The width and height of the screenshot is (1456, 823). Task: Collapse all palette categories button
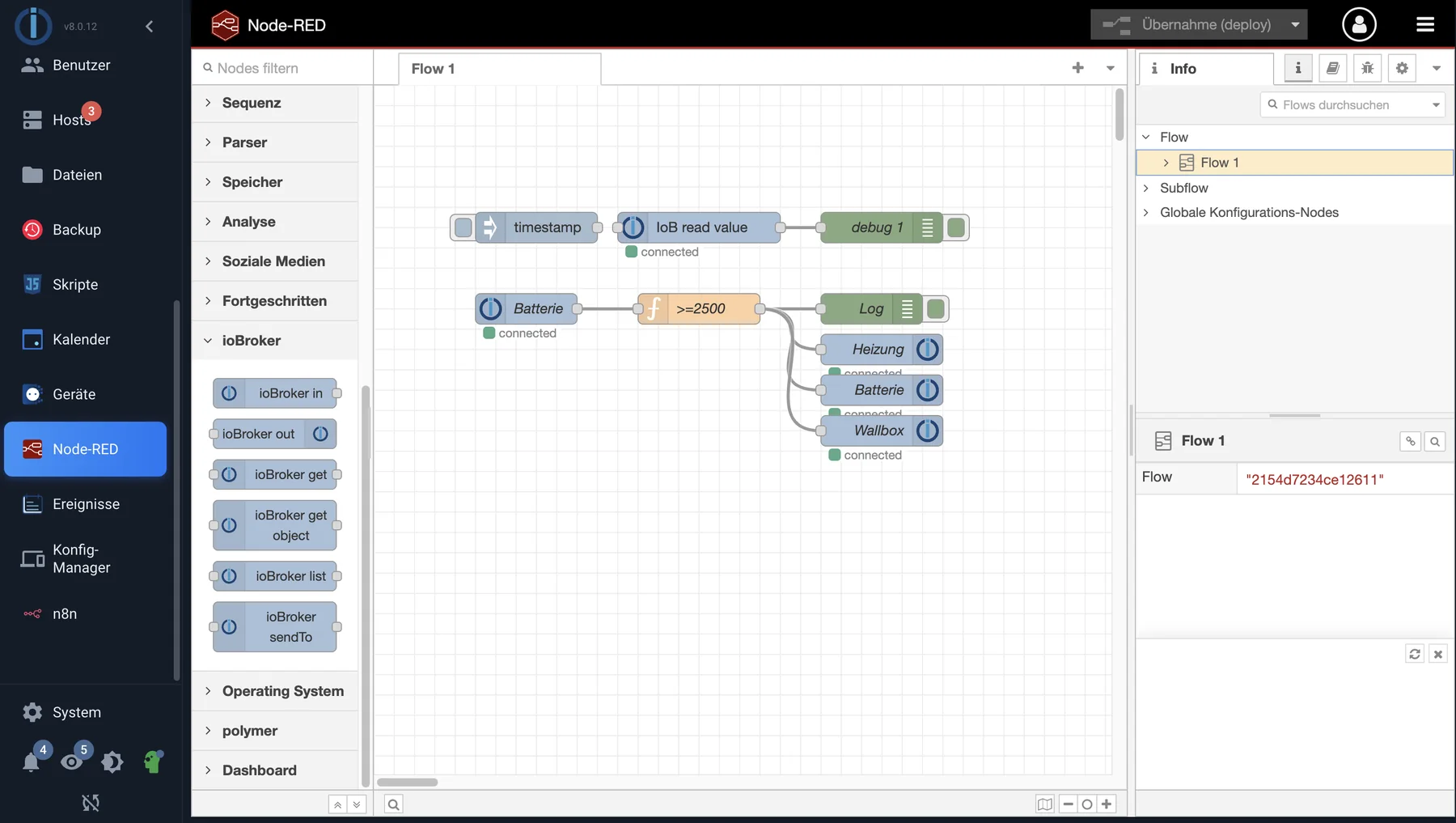337,804
